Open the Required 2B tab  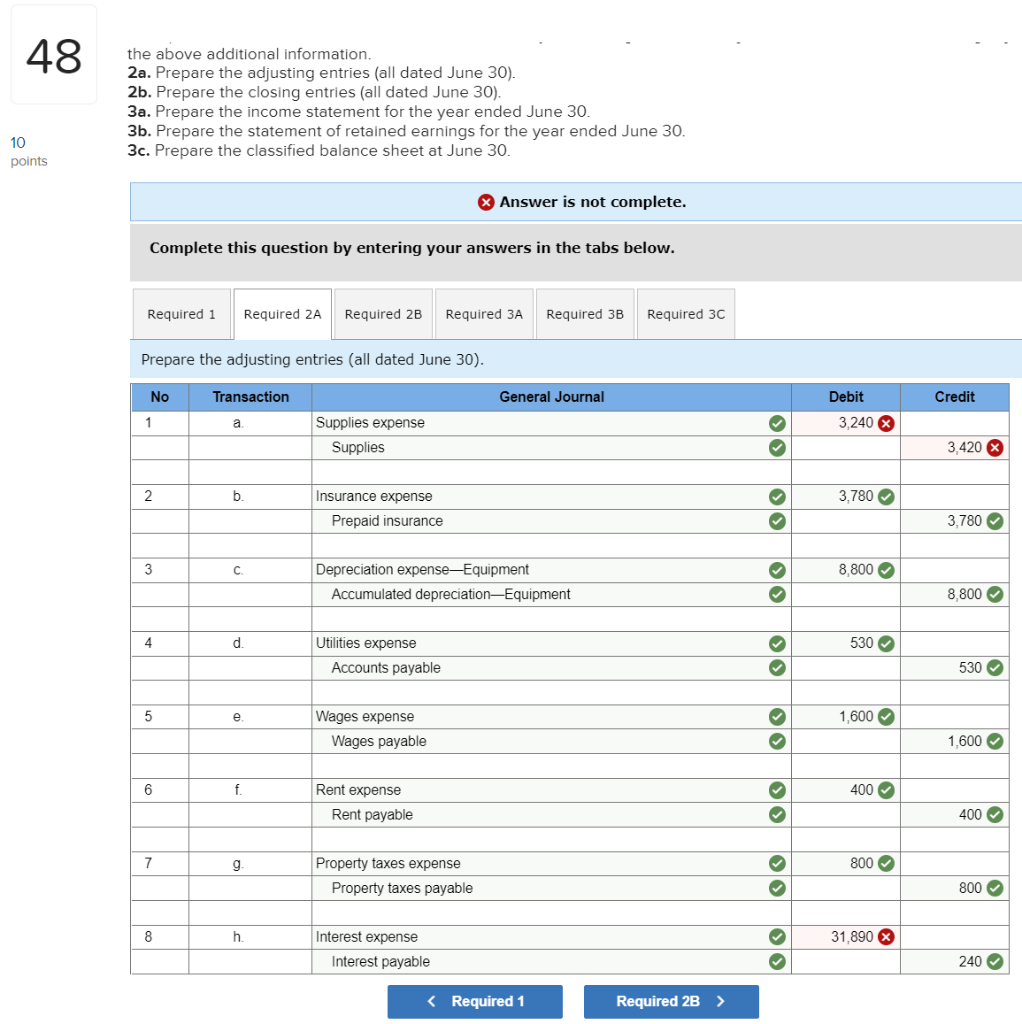383,313
